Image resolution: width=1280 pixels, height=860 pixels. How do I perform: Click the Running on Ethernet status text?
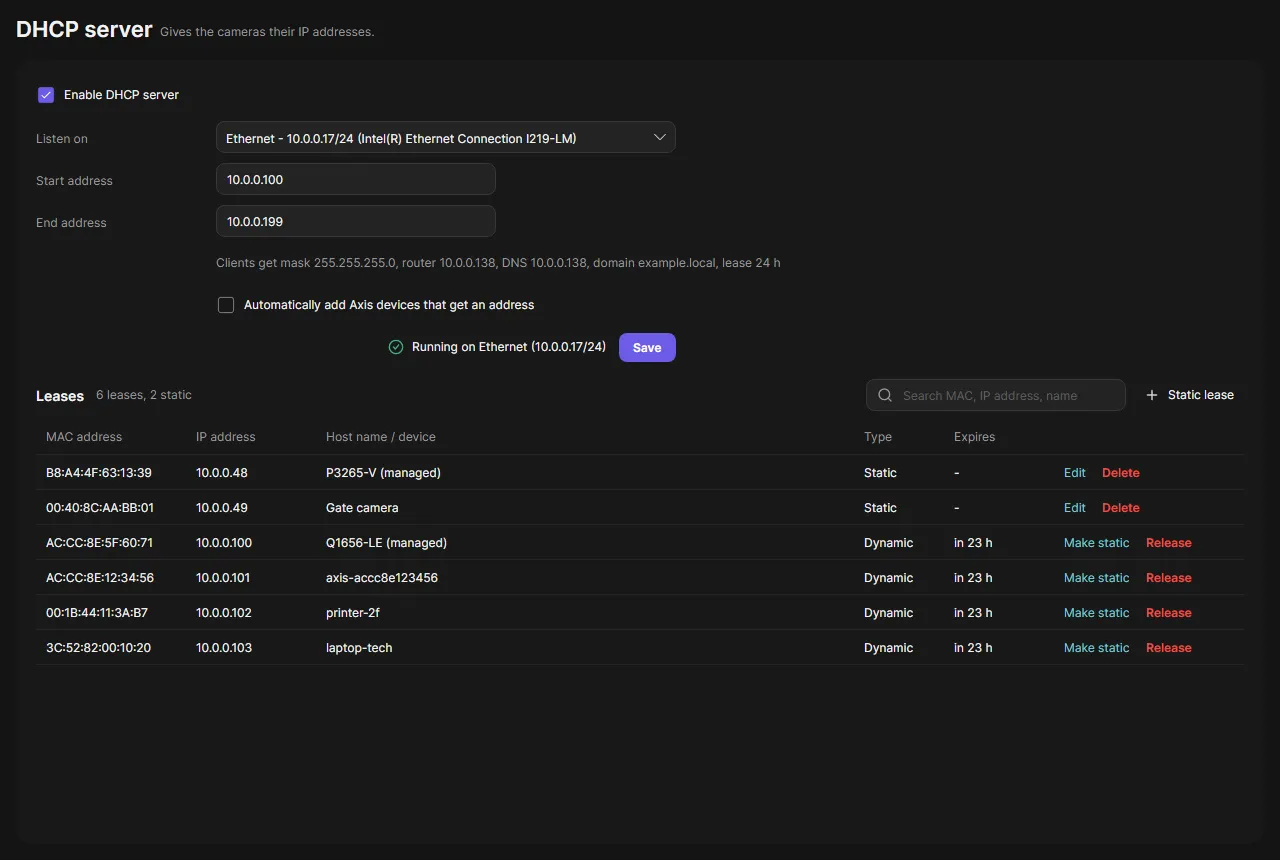pyautogui.click(x=509, y=347)
